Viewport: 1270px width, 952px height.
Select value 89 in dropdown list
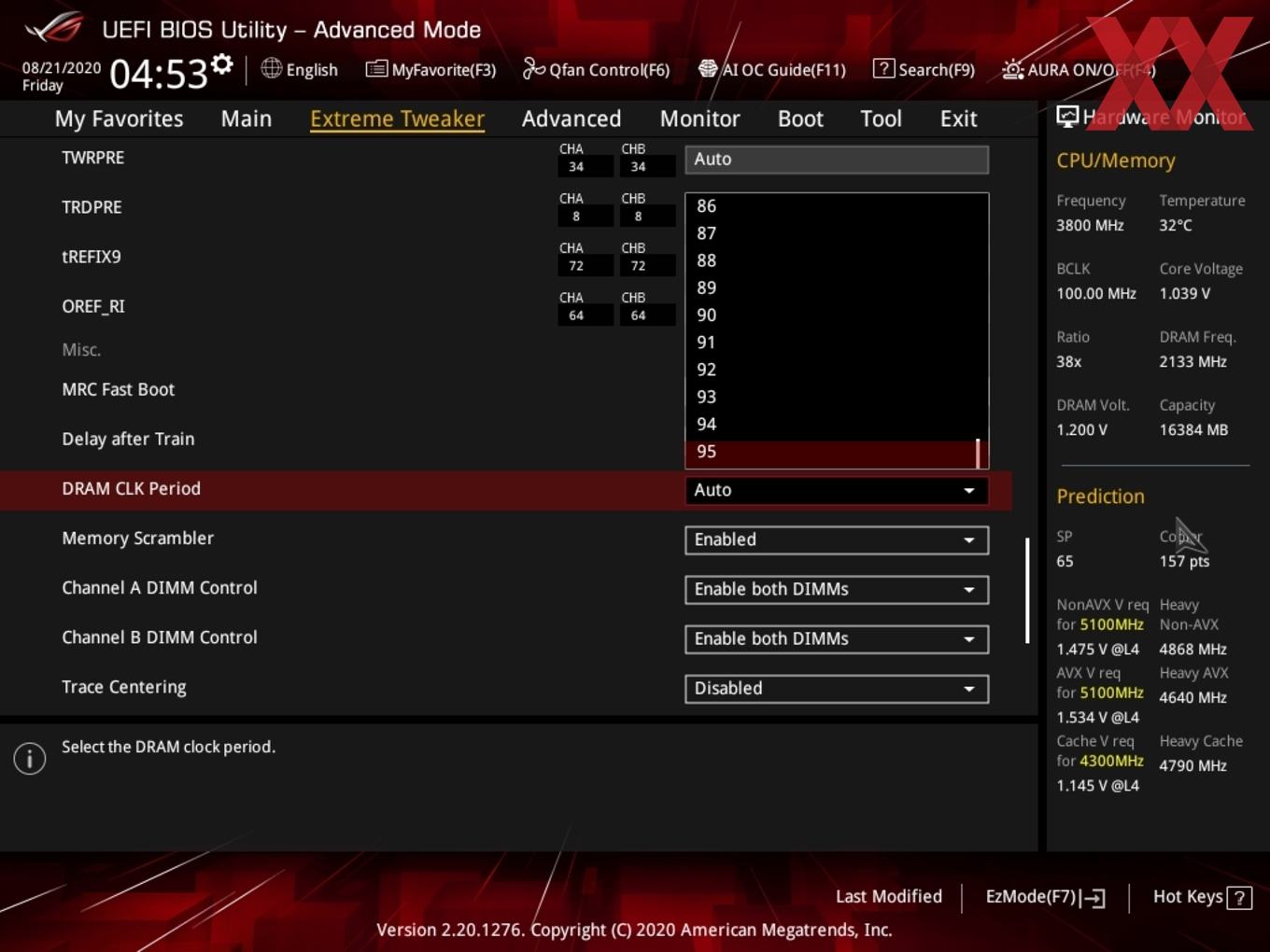837,287
